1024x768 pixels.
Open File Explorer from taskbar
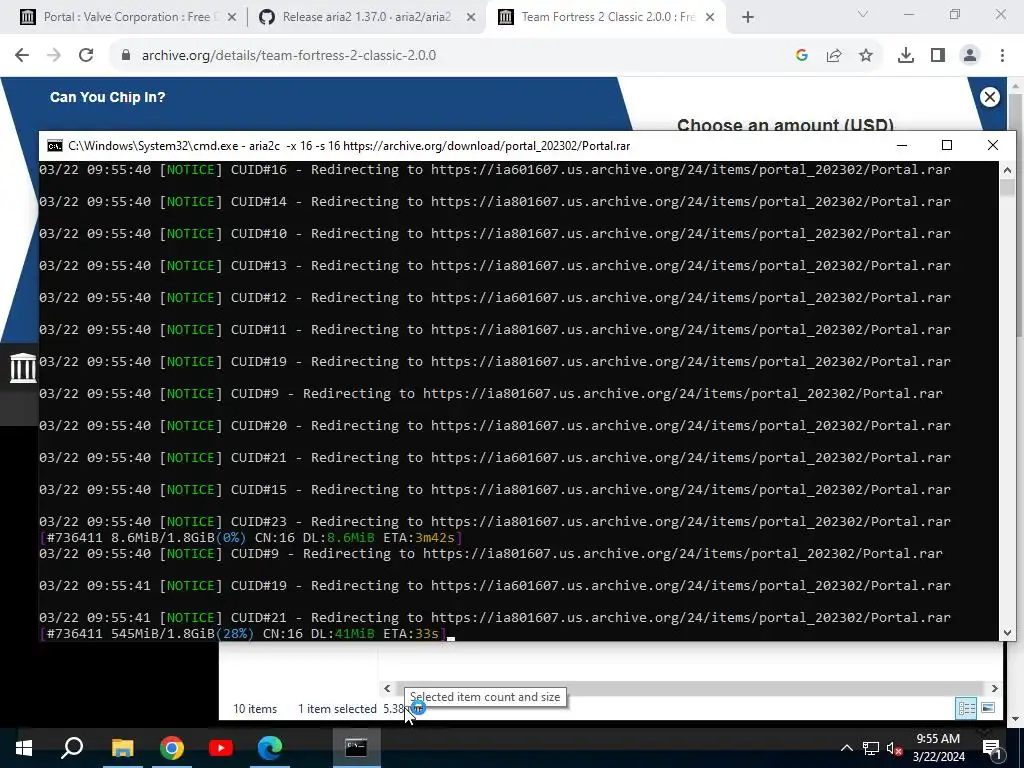click(122, 748)
